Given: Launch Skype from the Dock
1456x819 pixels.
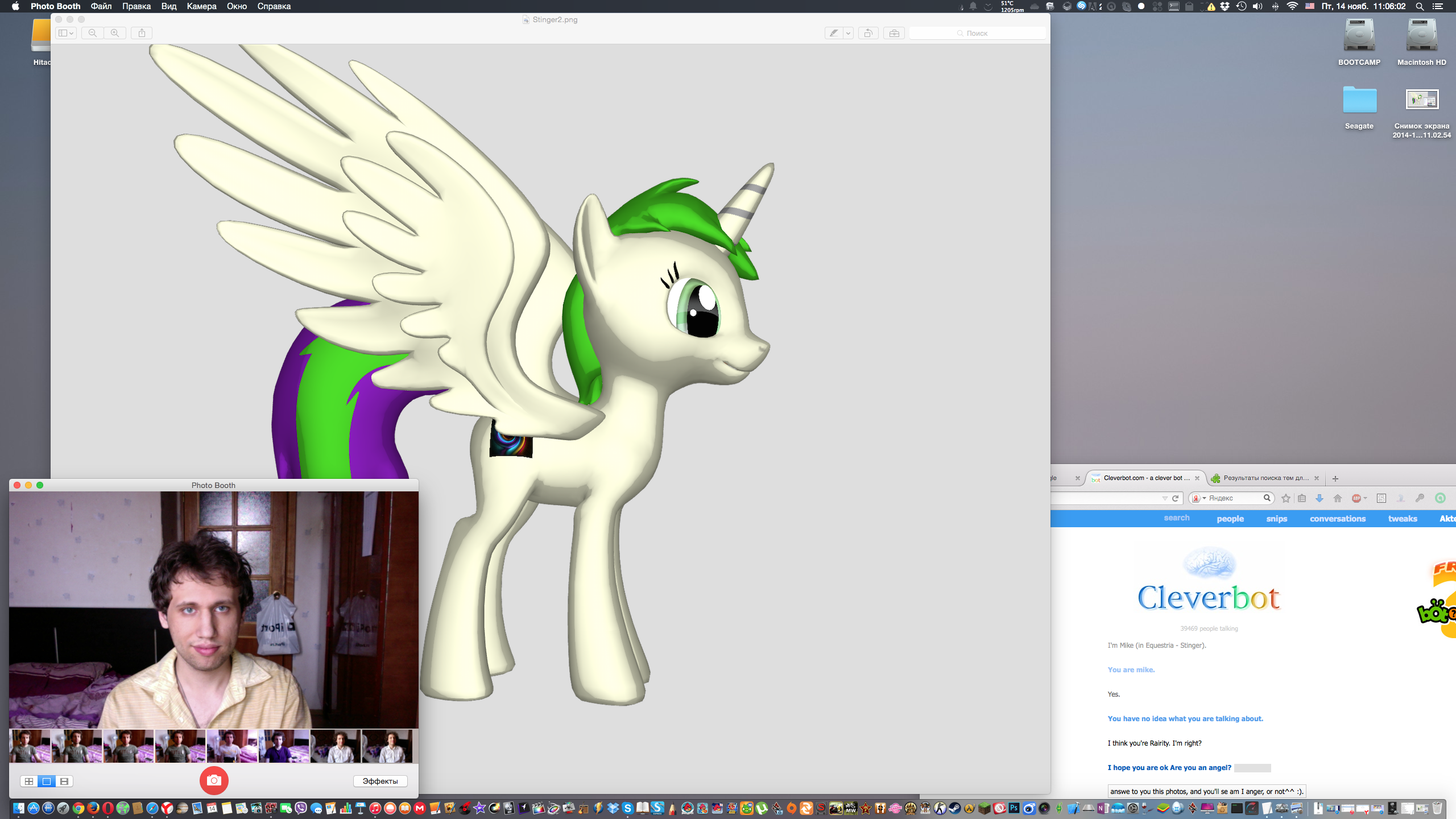Looking at the screenshot, I should pos(628,808).
